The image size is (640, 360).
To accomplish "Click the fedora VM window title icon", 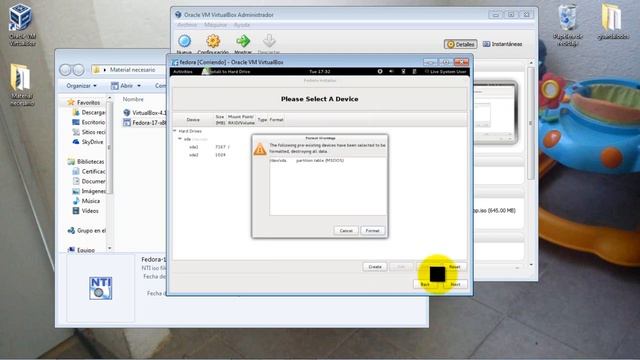I will [x=175, y=62].
